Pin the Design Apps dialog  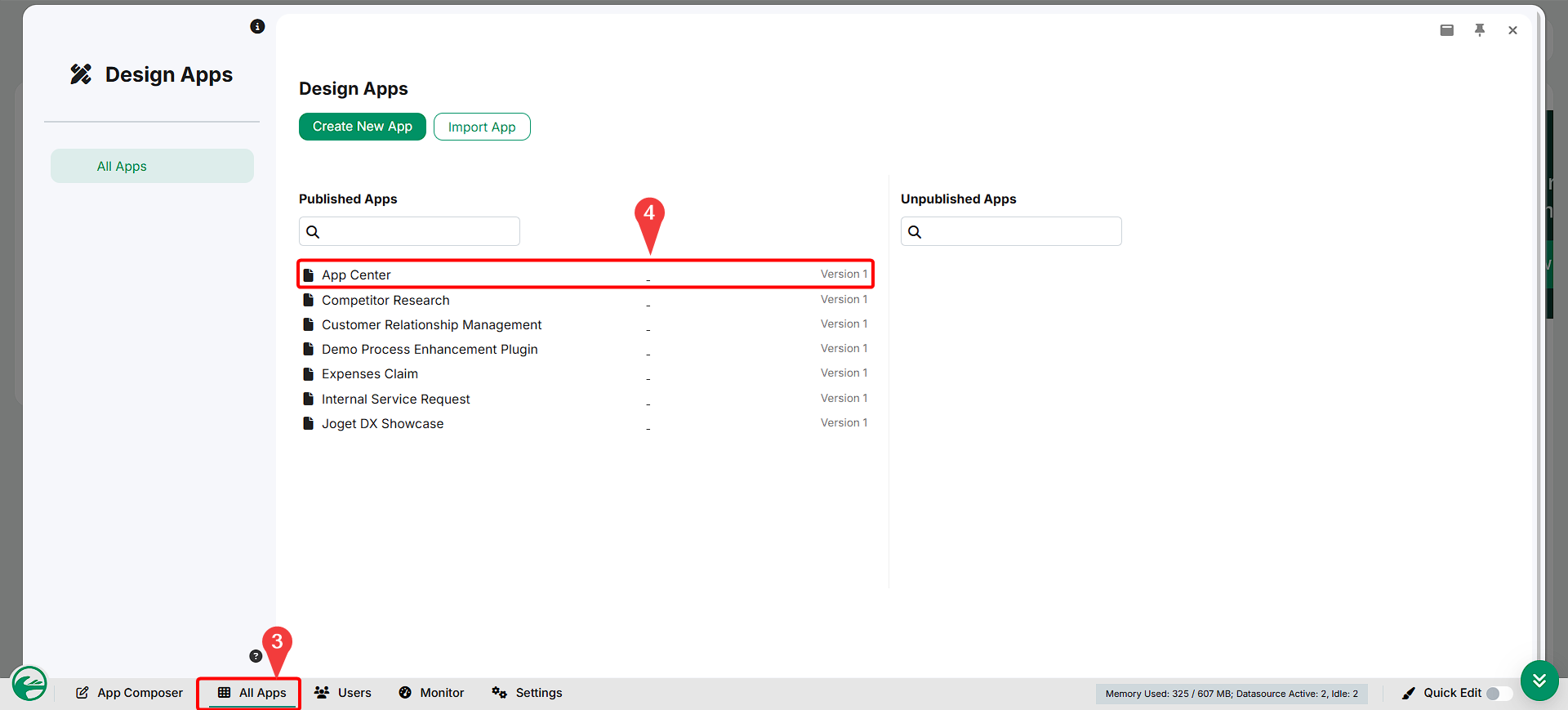click(x=1480, y=30)
